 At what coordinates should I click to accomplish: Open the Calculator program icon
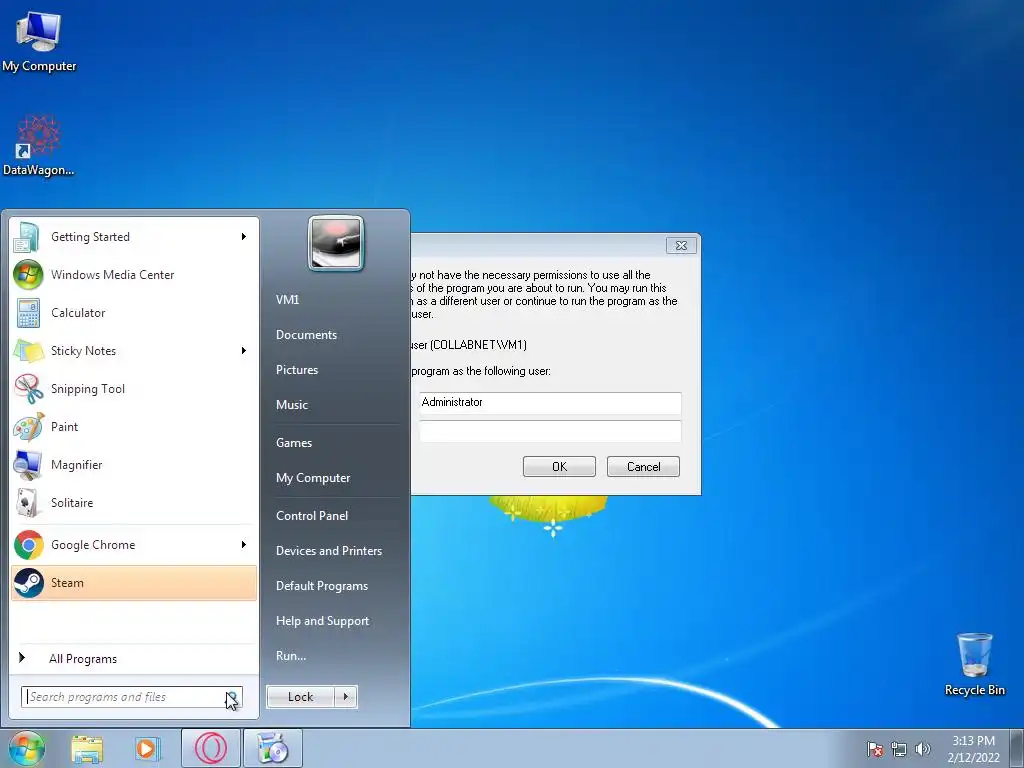tap(28, 313)
